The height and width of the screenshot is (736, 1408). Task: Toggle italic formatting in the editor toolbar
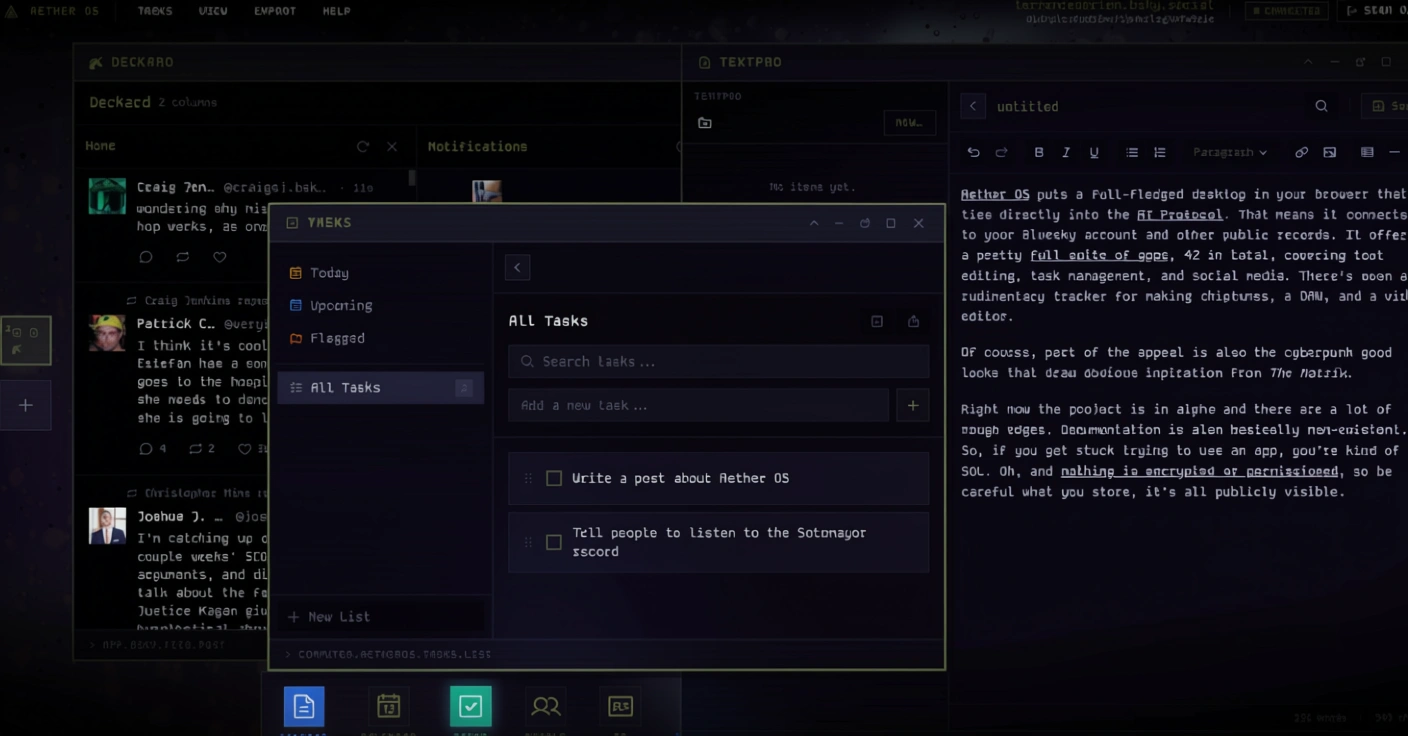pyautogui.click(x=1066, y=153)
